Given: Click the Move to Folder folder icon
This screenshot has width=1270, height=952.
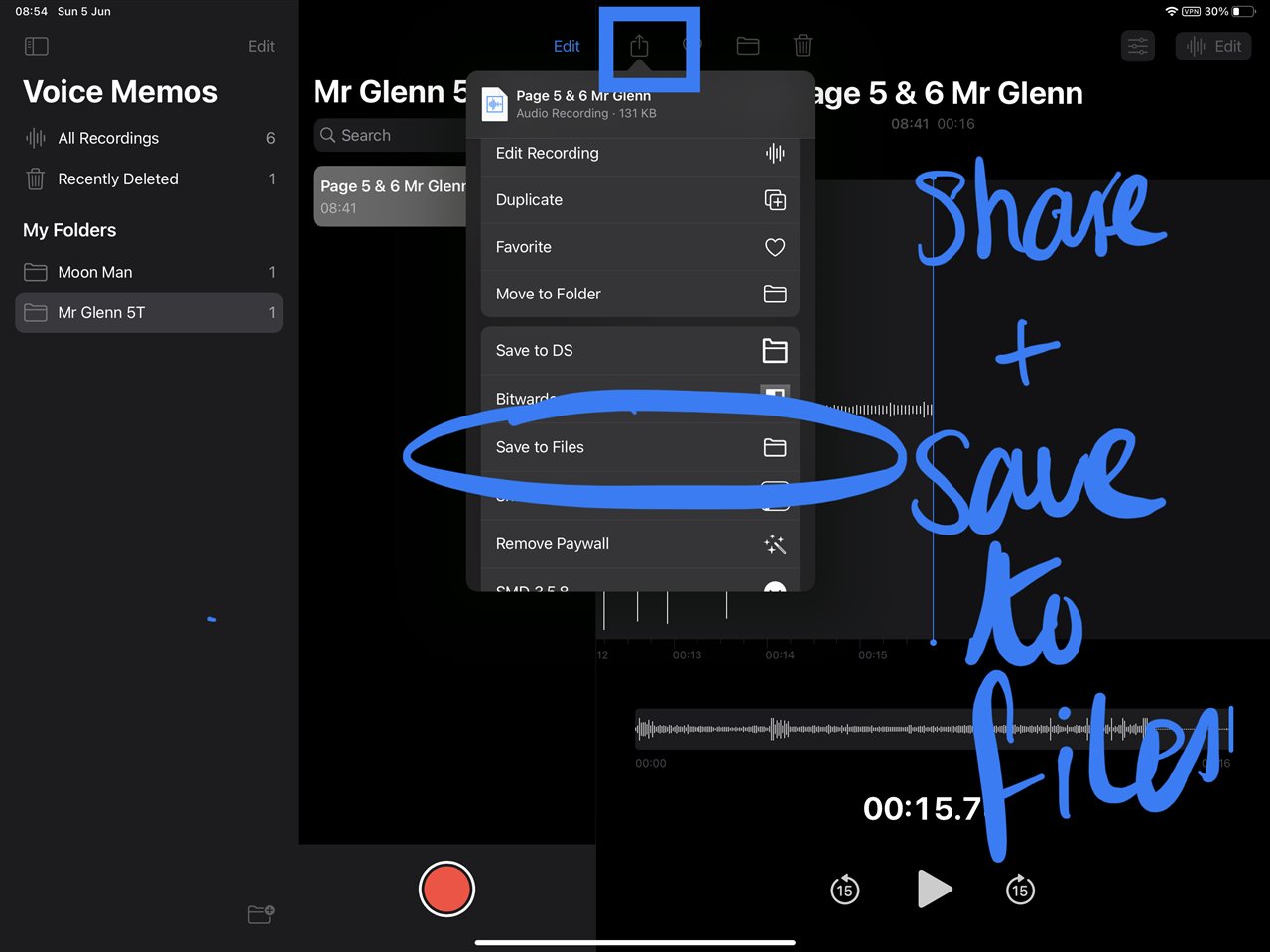Looking at the screenshot, I should click(775, 295).
